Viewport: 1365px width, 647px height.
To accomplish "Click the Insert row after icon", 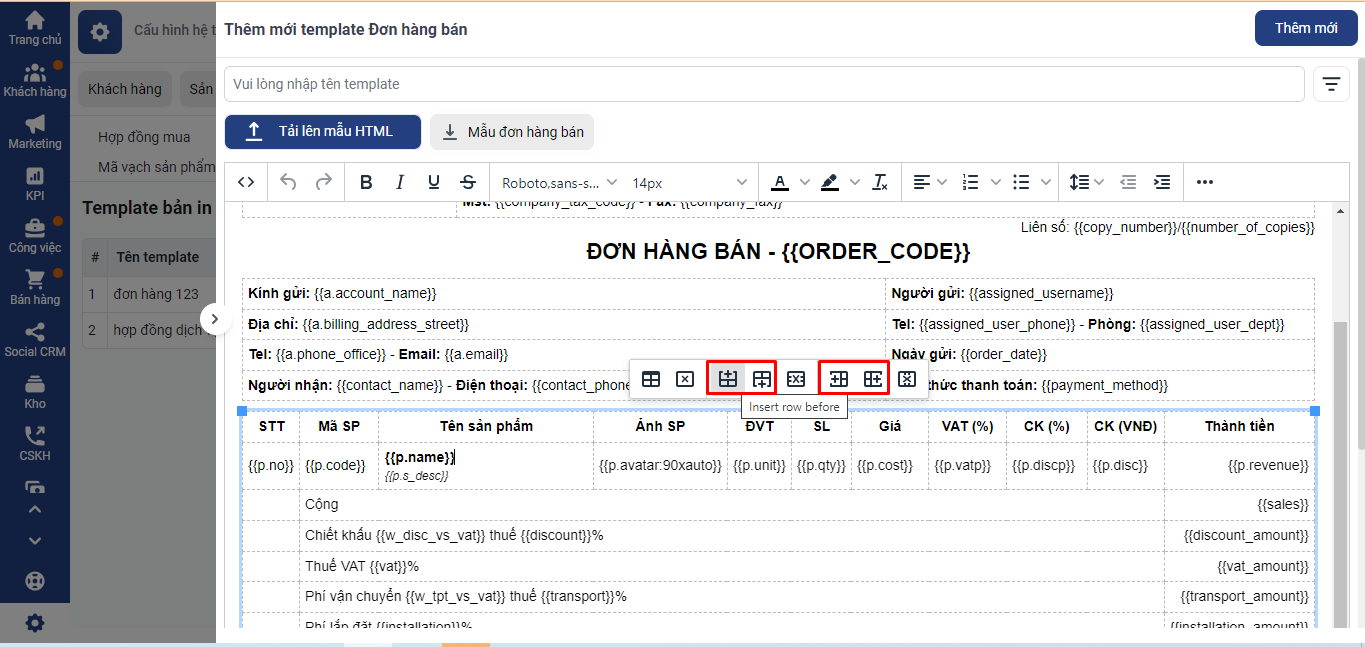I will (762, 379).
